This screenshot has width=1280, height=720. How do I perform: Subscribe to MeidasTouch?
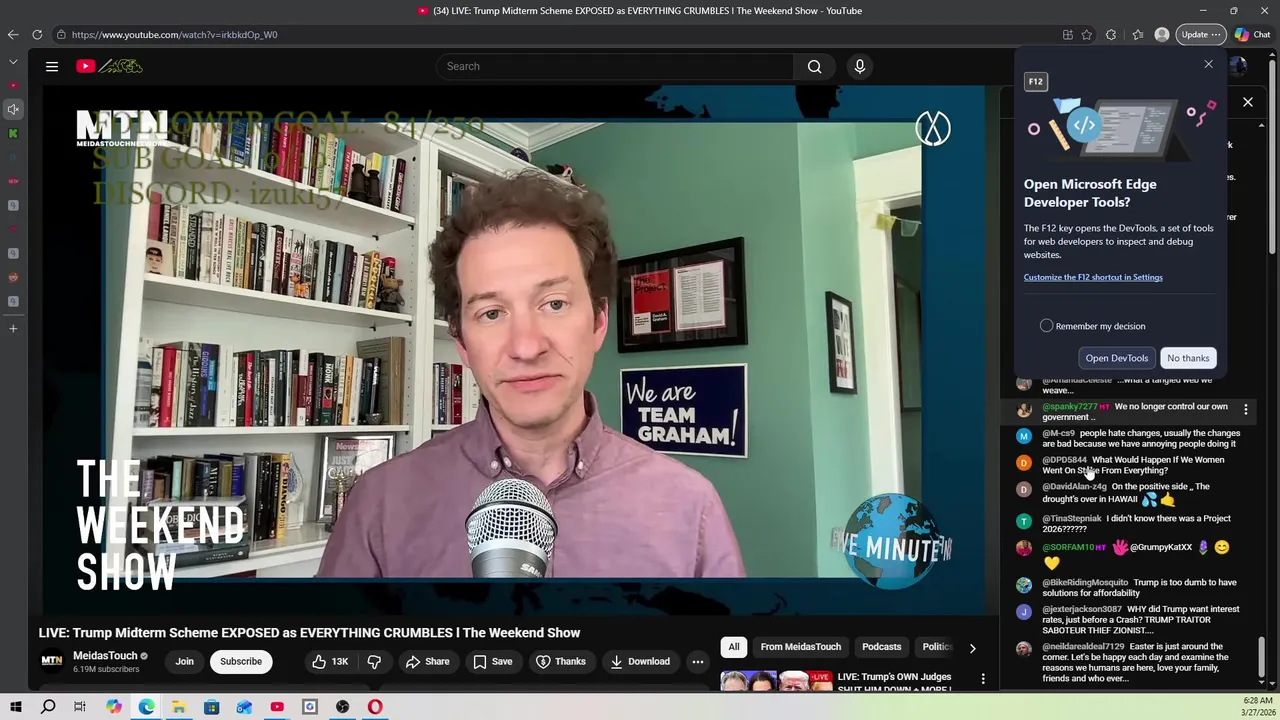241,661
